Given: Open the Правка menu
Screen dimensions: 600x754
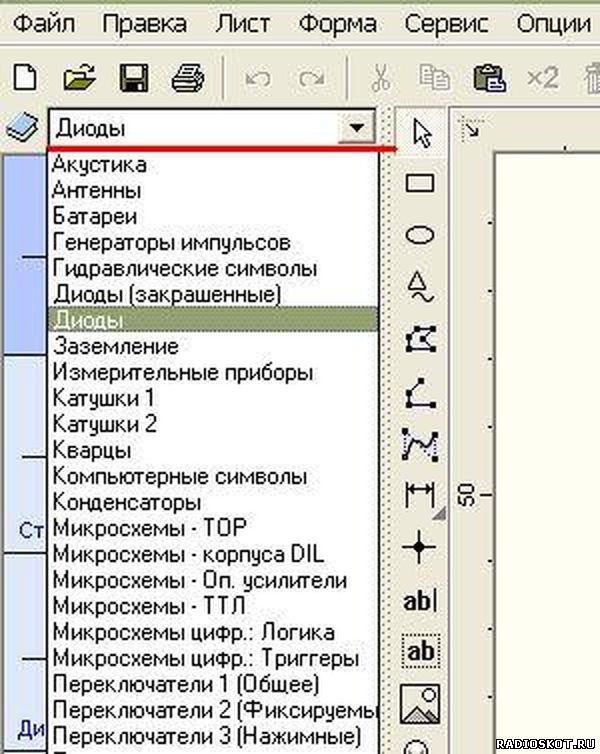Looking at the screenshot, I should click(x=144, y=24).
